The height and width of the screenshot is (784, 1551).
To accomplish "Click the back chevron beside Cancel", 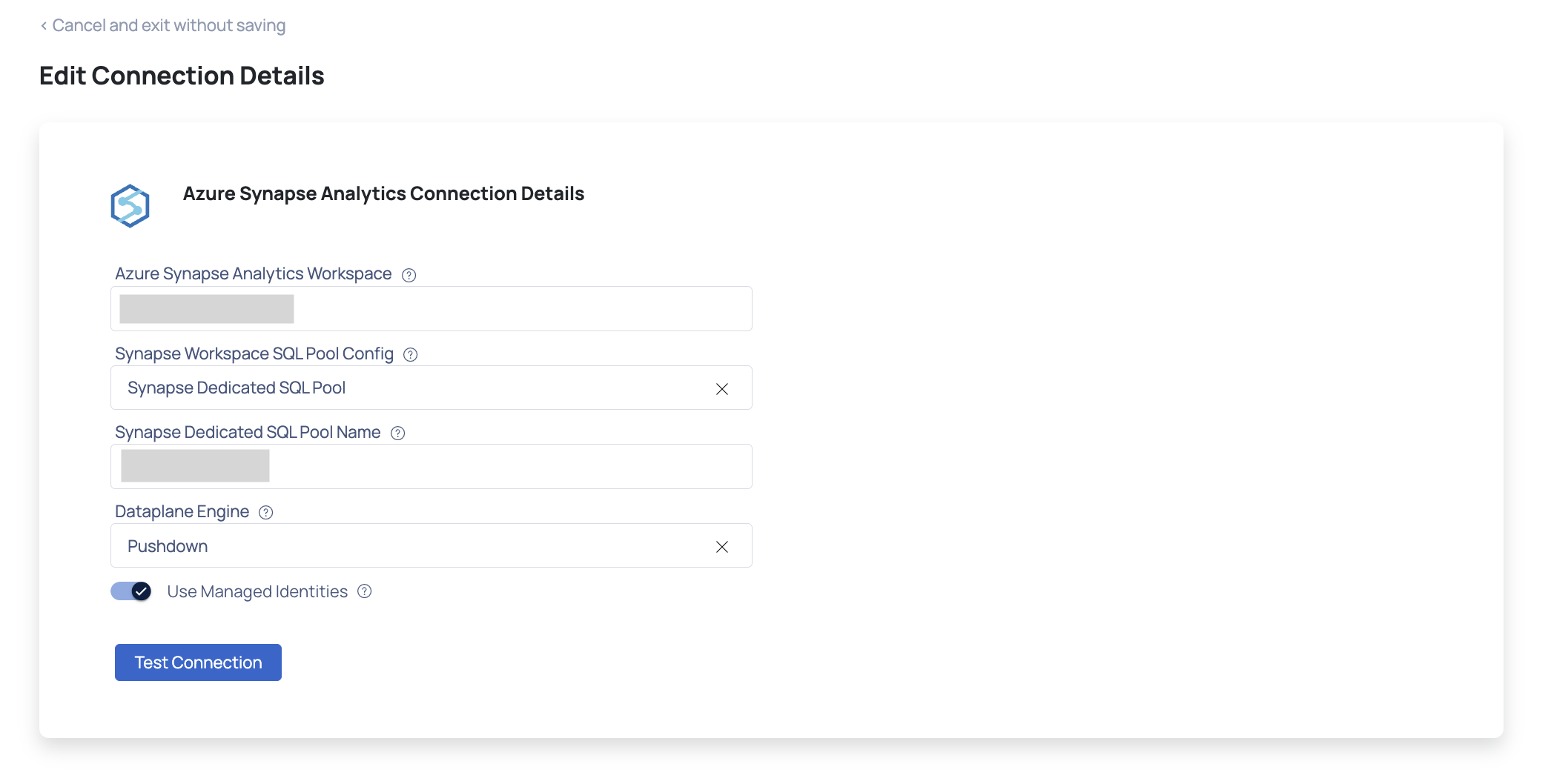I will click(x=44, y=26).
